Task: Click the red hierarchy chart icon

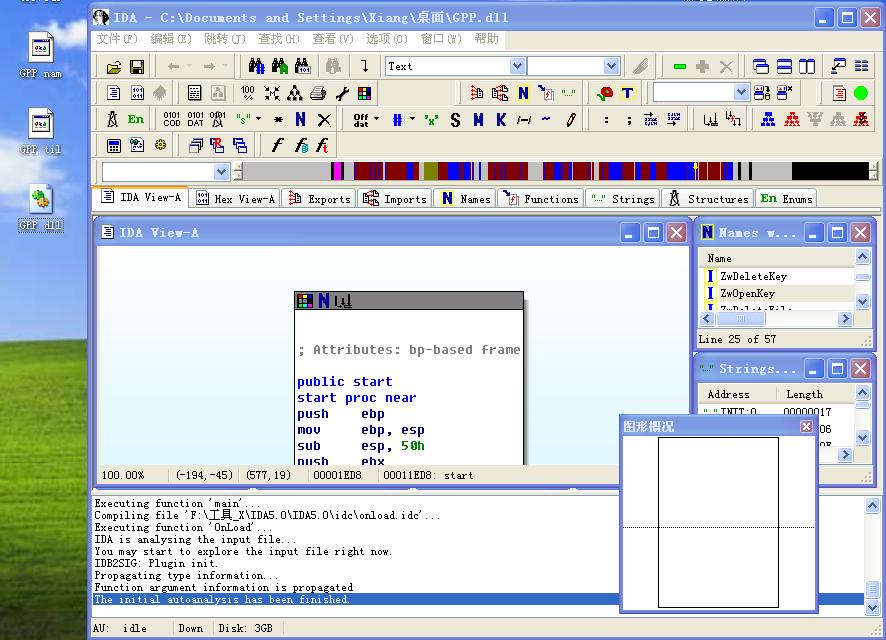Action: [792, 119]
